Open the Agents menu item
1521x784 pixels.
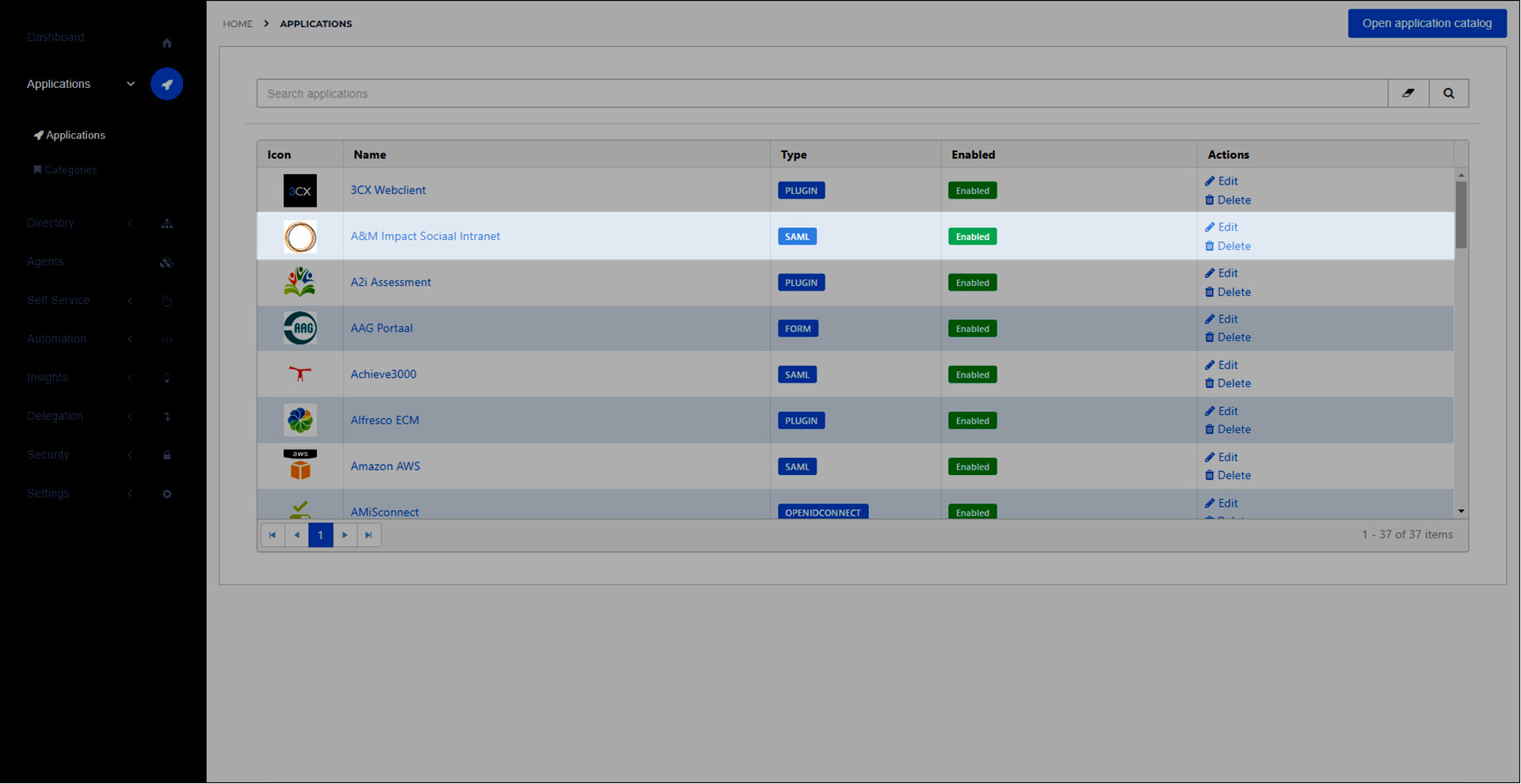point(45,261)
